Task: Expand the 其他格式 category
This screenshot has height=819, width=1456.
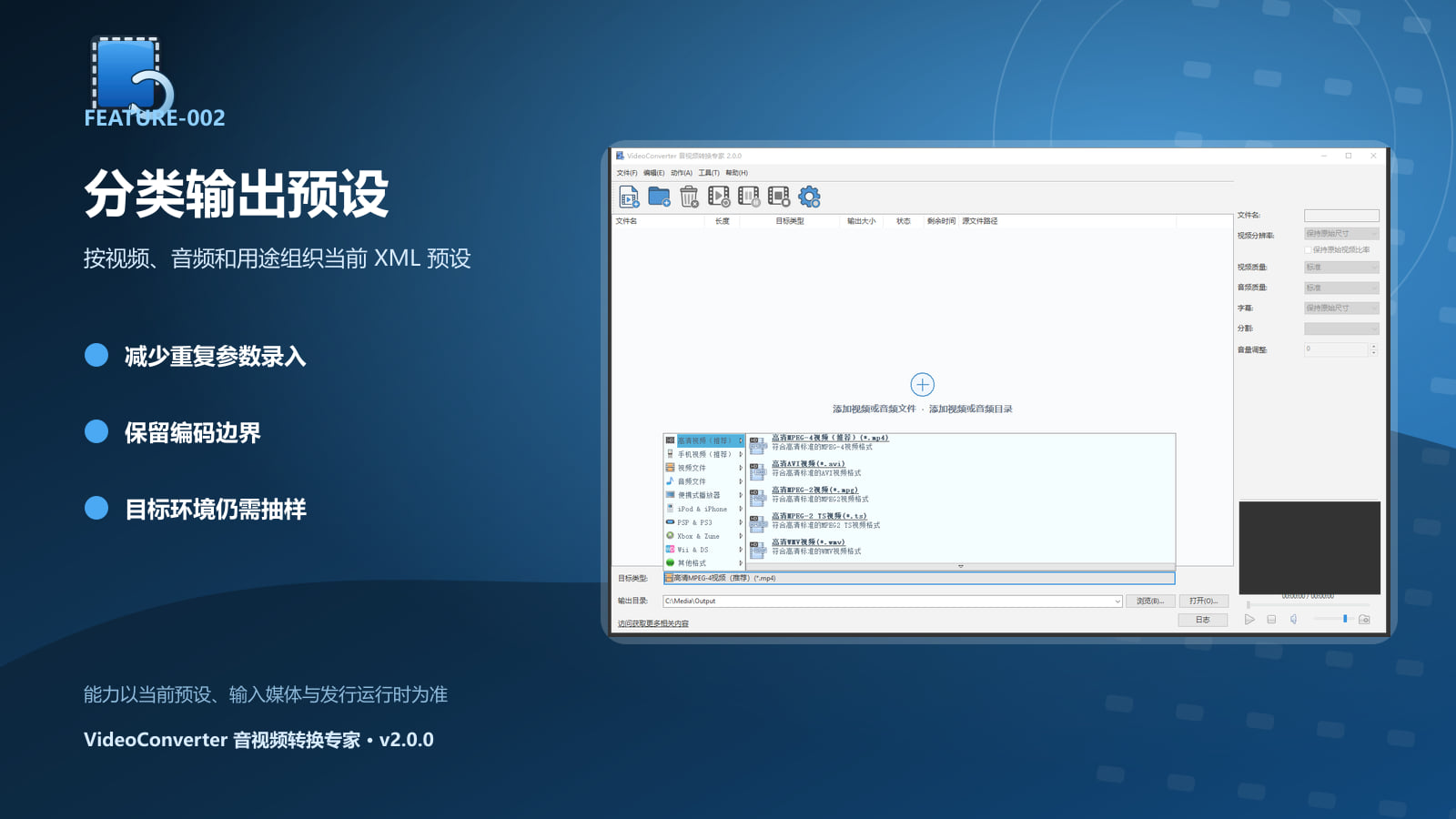Action: coord(704,563)
